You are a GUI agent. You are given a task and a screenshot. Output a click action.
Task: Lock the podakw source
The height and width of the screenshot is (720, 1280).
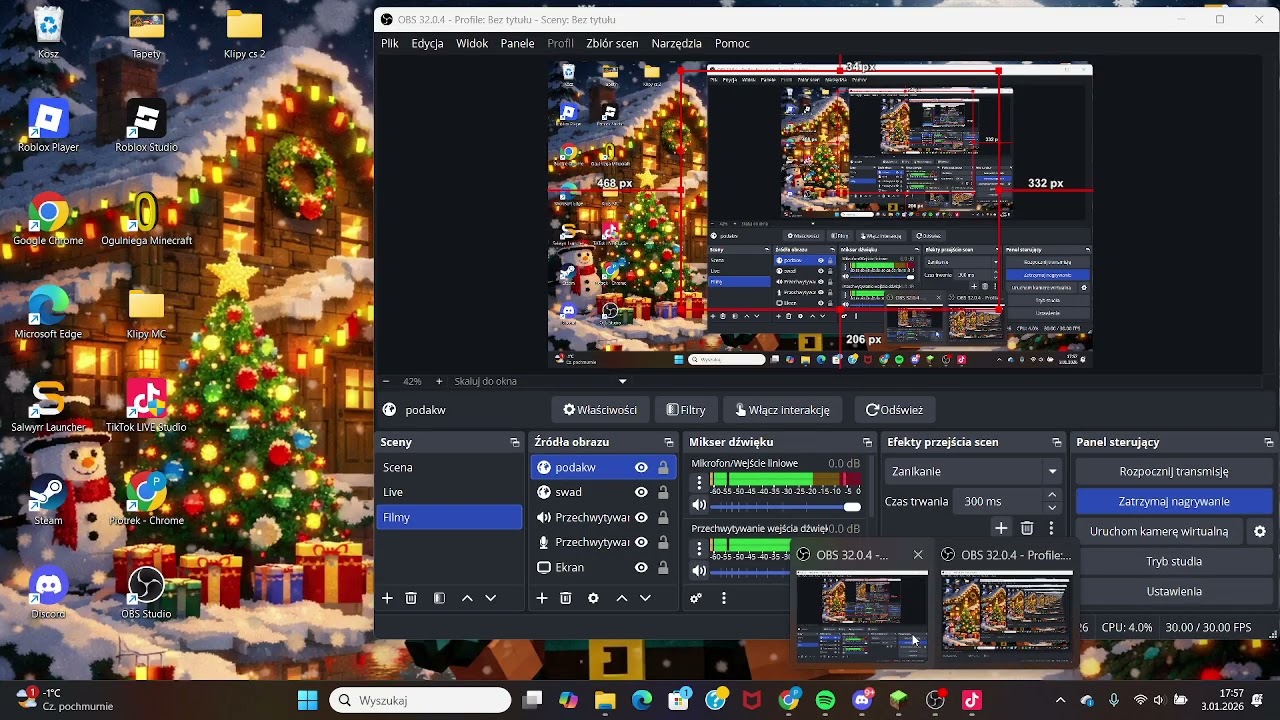[x=663, y=467]
